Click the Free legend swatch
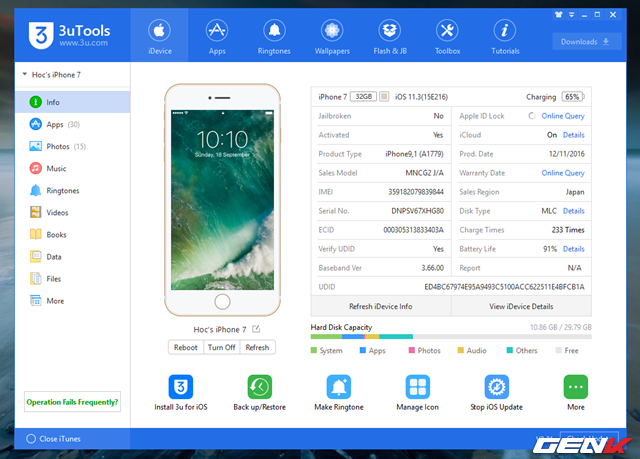 click(558, 350)
